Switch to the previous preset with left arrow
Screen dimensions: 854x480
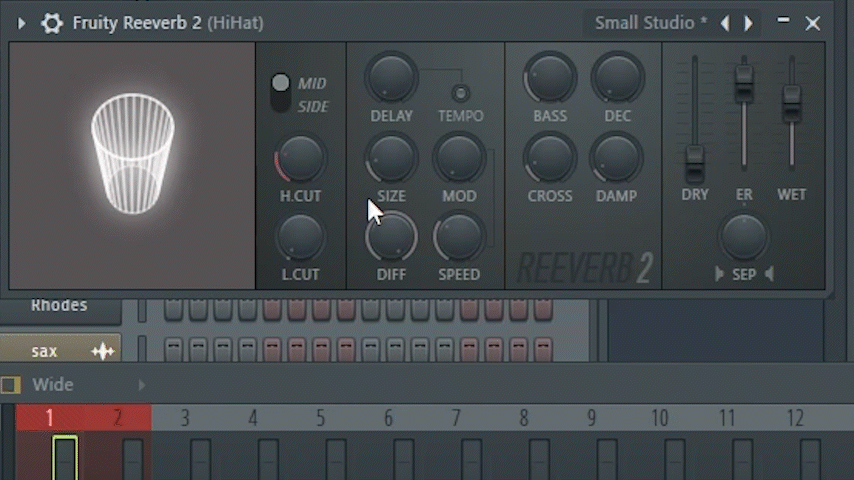[x=725, y=23]
